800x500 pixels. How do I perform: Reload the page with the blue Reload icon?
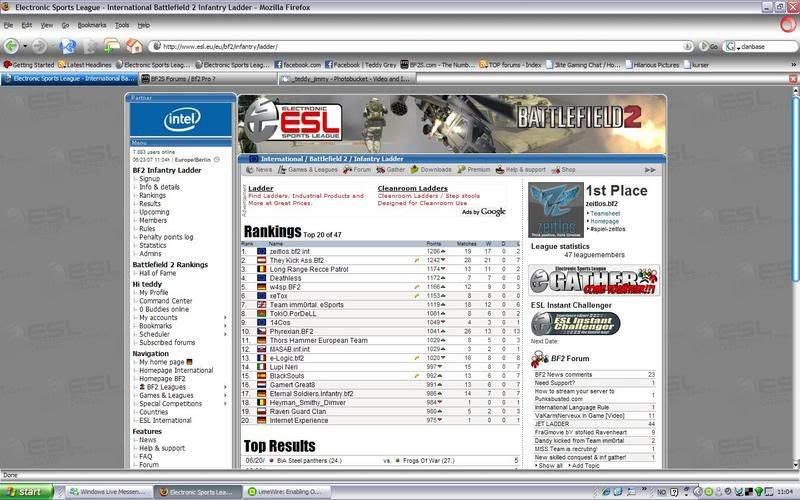(67, 46)
